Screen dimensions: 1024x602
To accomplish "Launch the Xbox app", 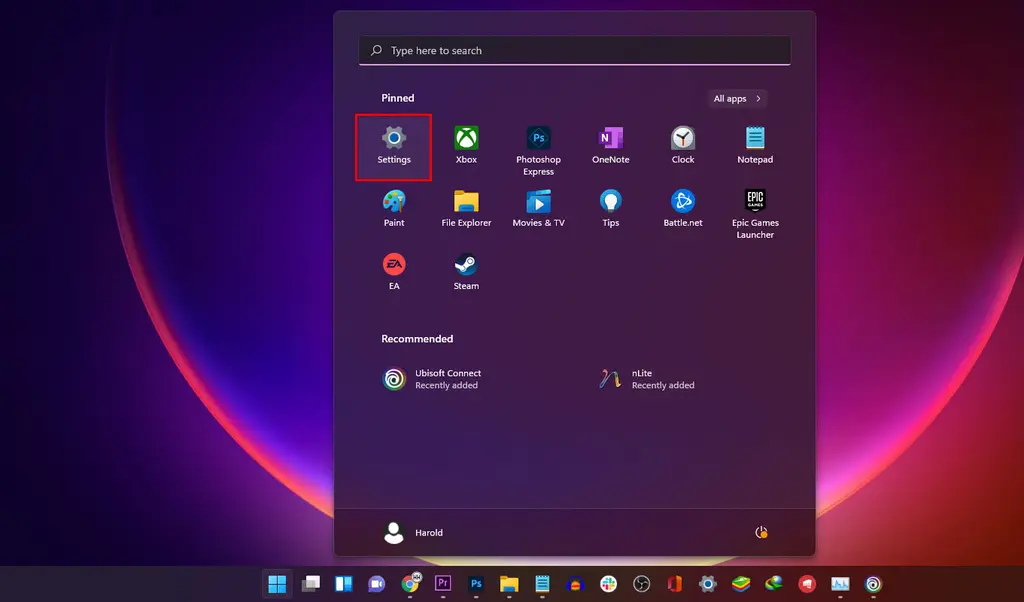I will [466, 146].
